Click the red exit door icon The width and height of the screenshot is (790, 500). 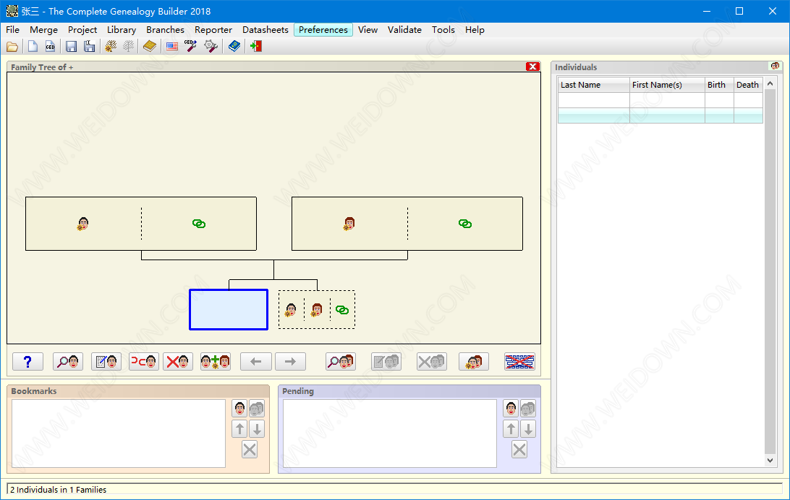coord(256,46)
